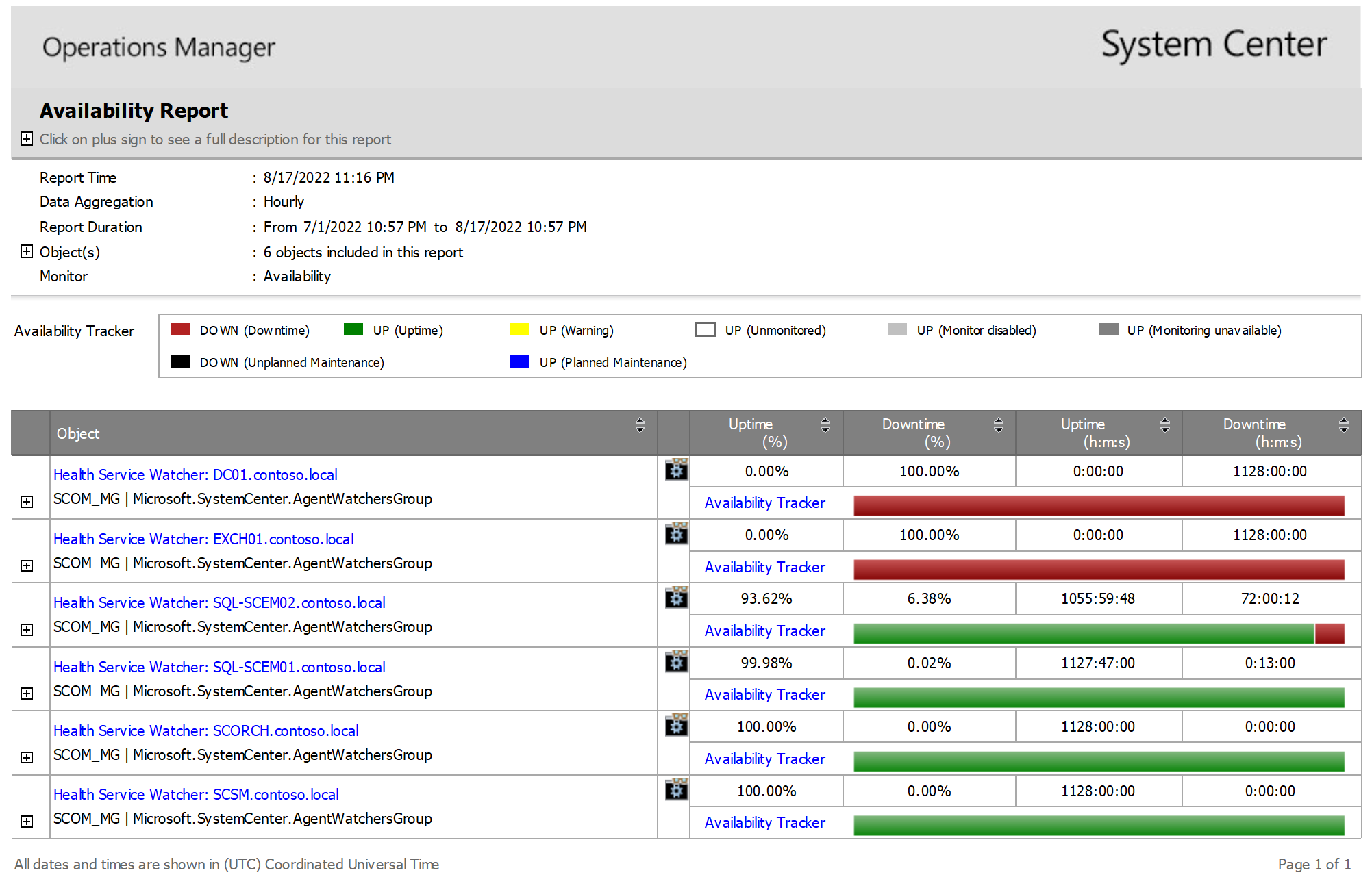Sort by Downtime (h:m:s) column arrows
1372x877 pixels.
click(x=1343, y=425)
